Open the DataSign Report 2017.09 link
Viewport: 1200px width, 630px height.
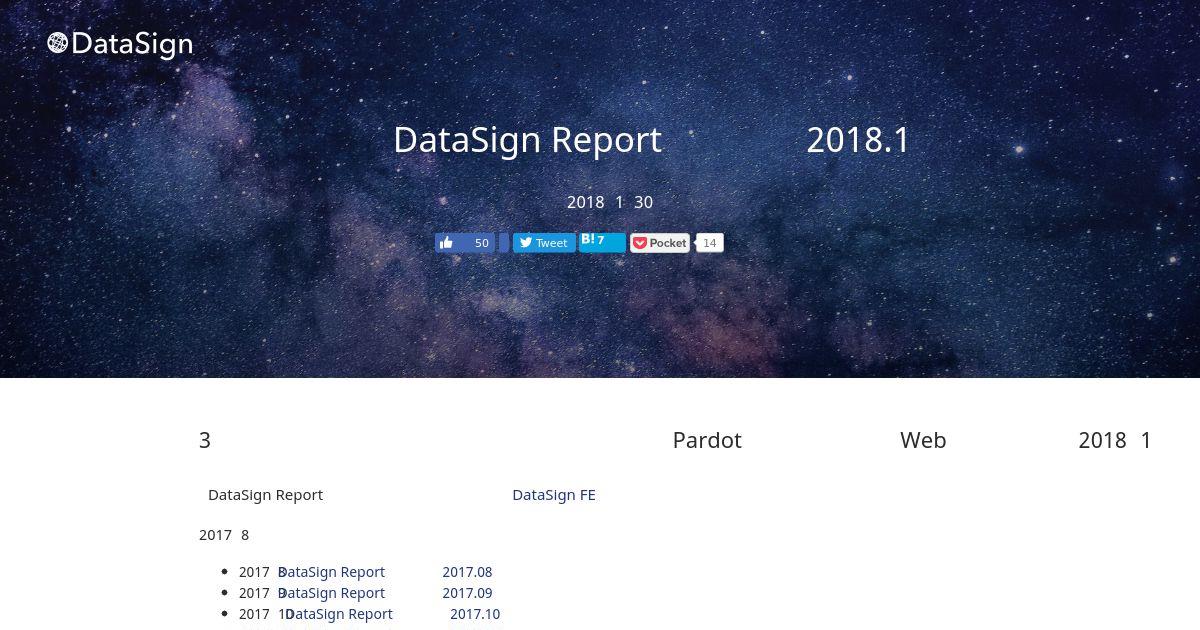[385, 593]
